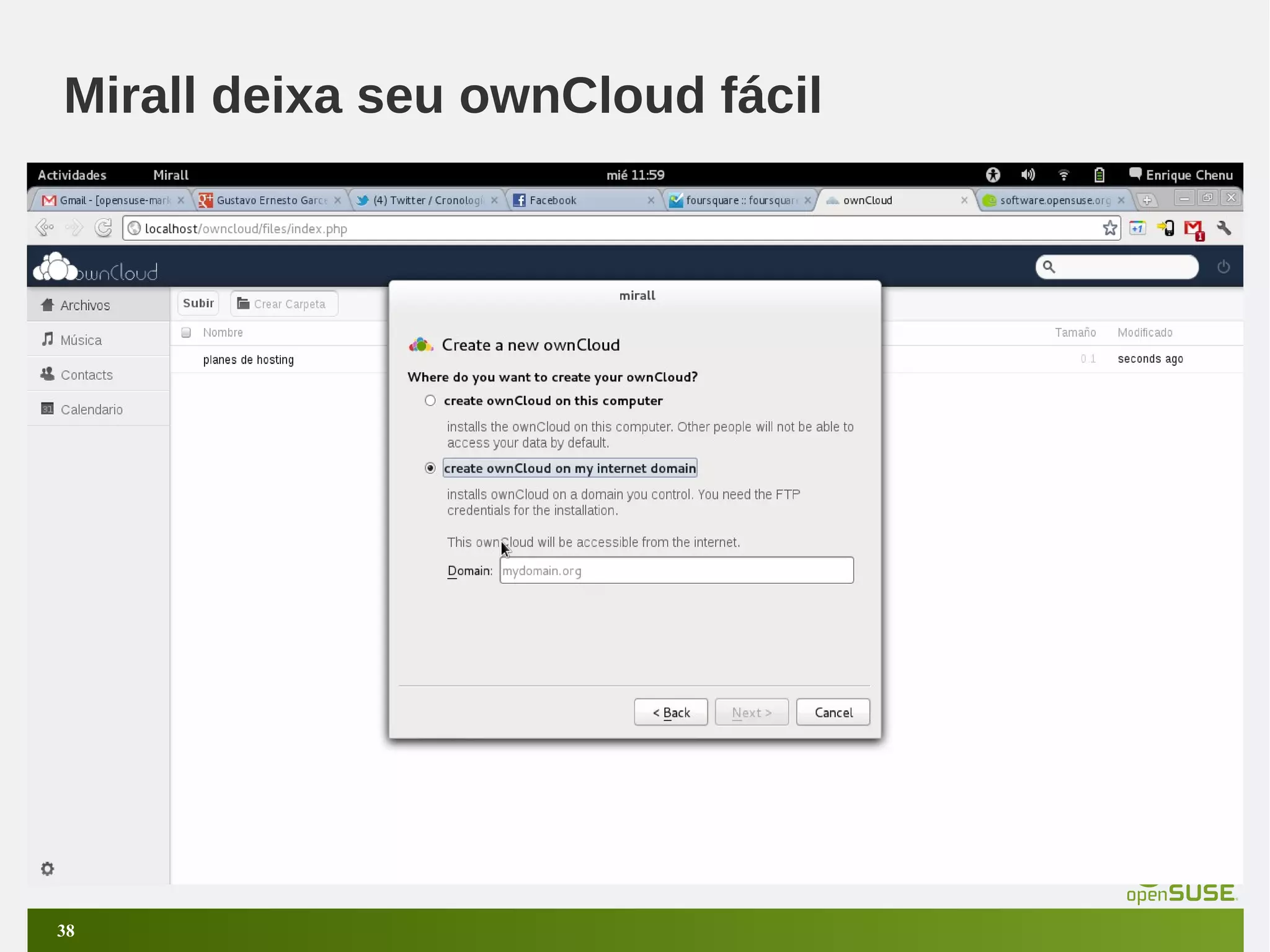This screenshot has width=1270, height=952.
Task: Open the battery indicator
Action: tap(1099, 175)
